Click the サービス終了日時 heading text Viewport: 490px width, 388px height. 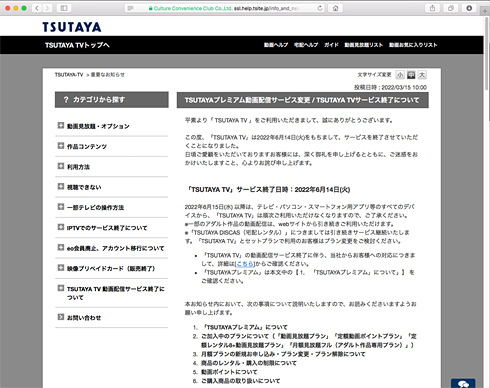click(x=268, y=190)
